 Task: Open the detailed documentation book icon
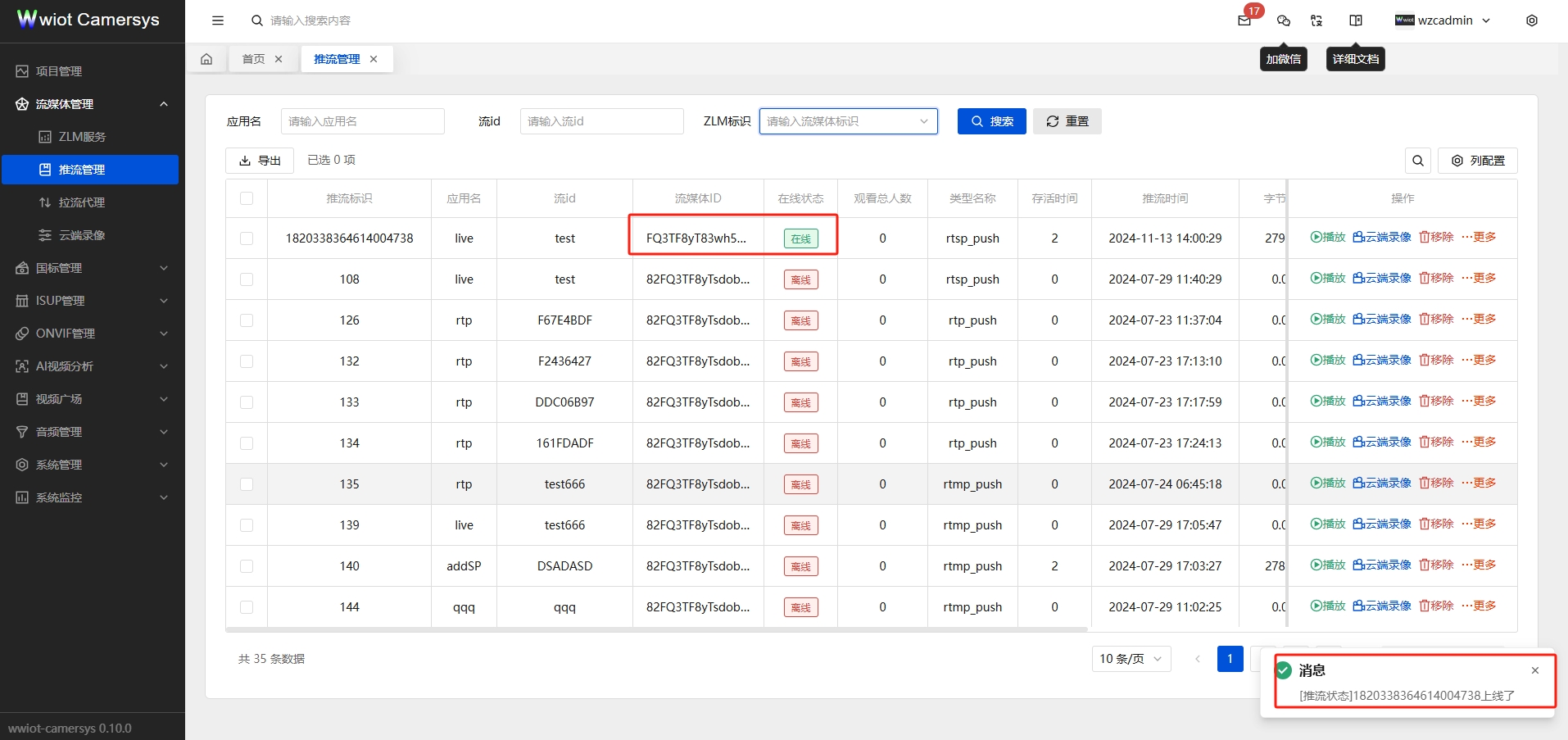(1356, 20)
